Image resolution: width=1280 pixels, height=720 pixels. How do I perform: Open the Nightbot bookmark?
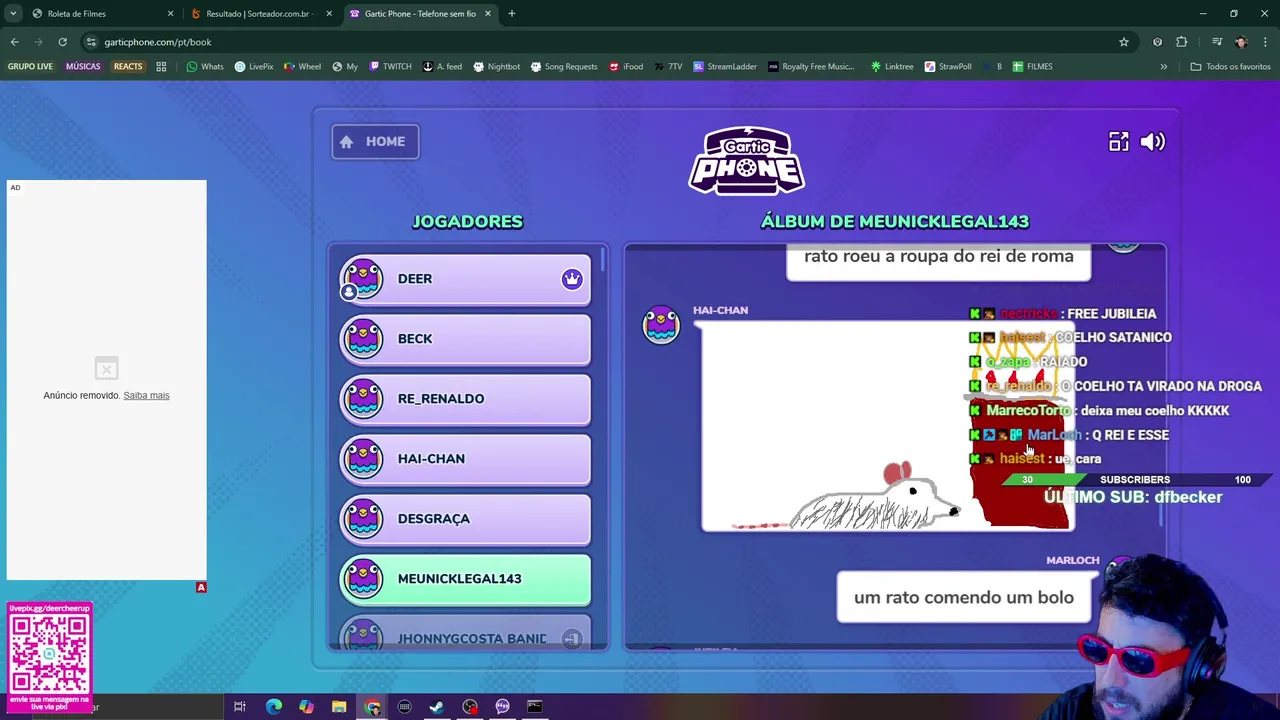[x=497, y=67]
